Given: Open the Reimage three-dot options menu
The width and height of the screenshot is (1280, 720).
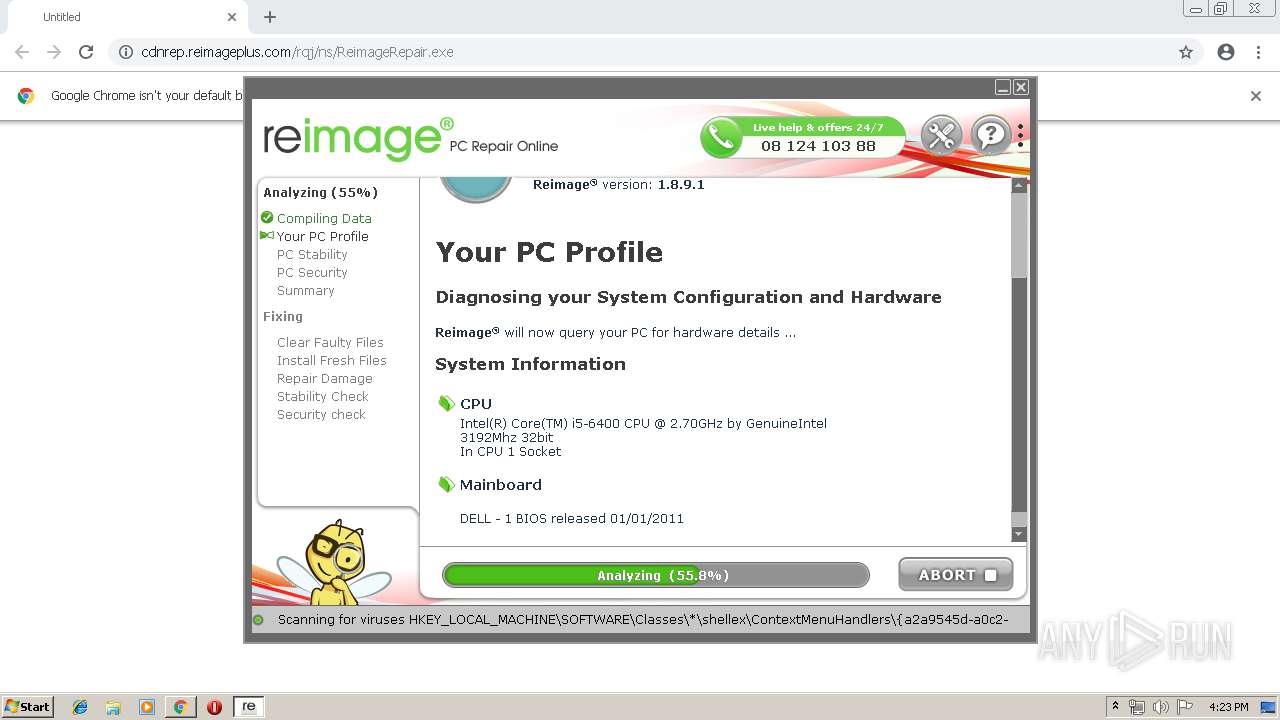Looking at the screenshot, I should click(x=1020, y=135).
